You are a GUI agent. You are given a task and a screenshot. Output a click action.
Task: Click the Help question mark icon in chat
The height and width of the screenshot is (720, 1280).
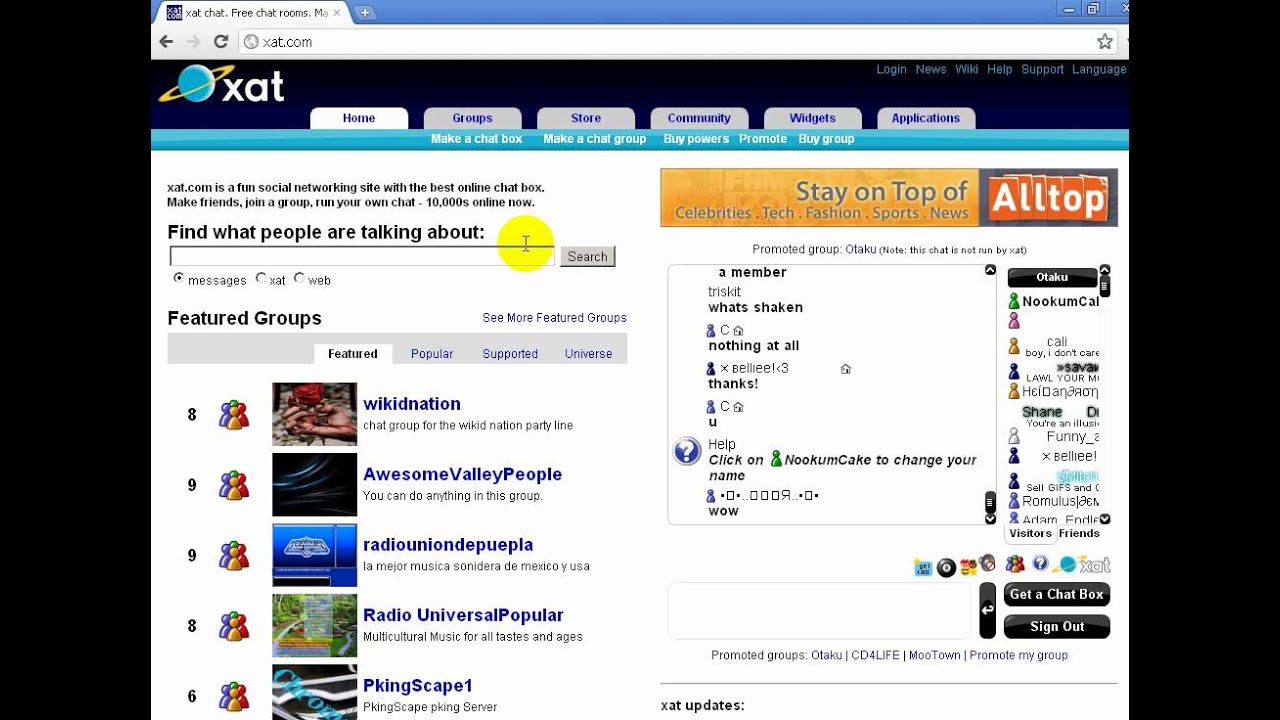(687, 451)
